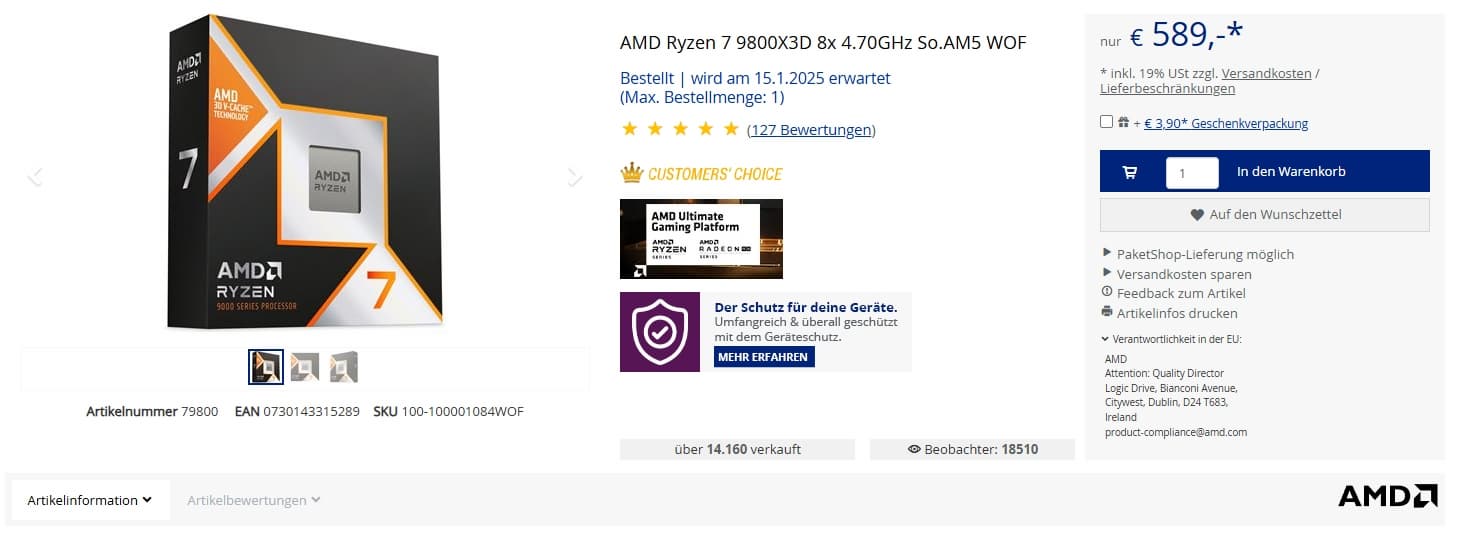
Task: Enable the Geschenkverpackung checkbox
Action: tap(1106, 122)
